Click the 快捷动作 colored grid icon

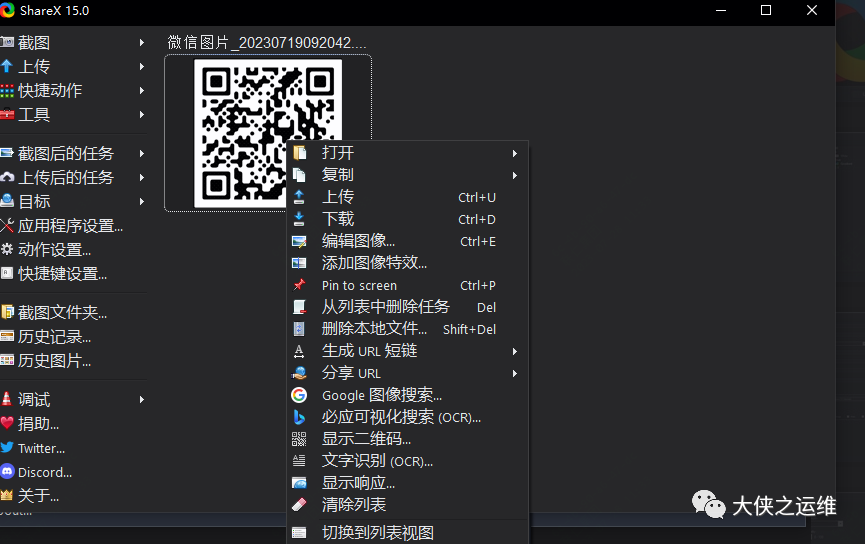click(7, 90)
